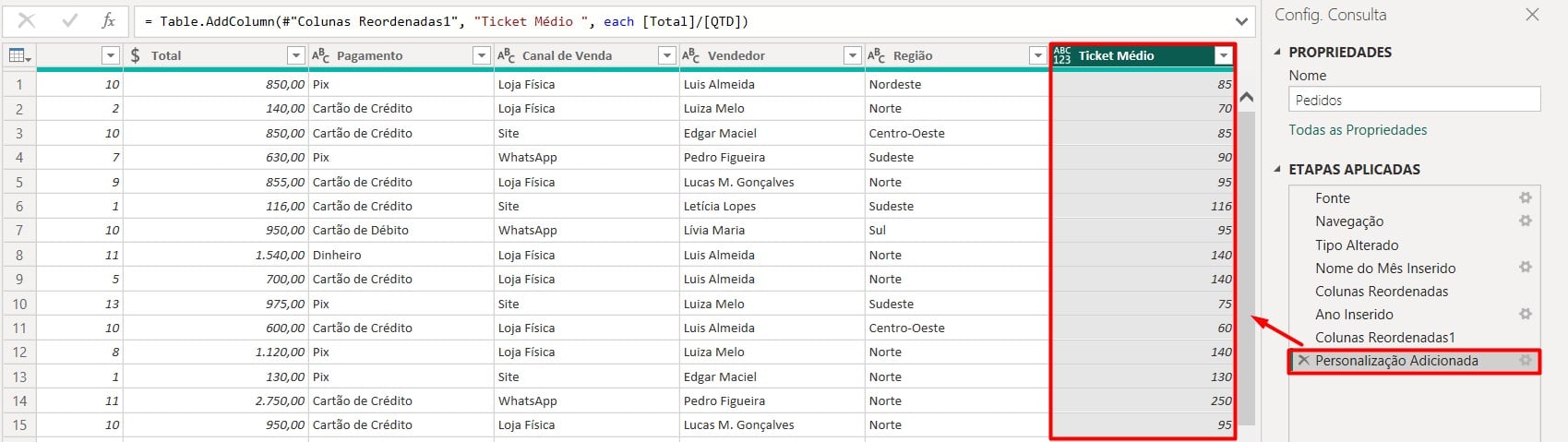1568x442 pixels.
Task: Open filter dropdown of first quantity column
Action: point(110,55)
